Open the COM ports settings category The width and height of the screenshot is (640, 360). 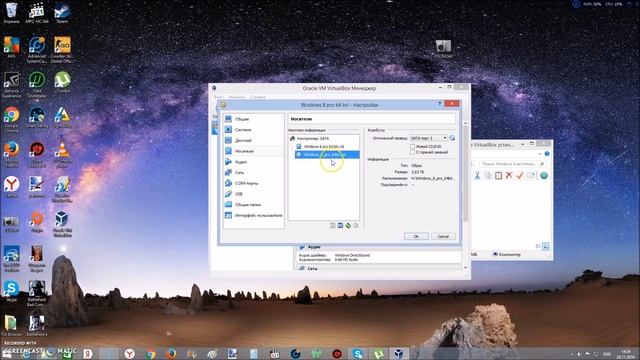pyautogui.click(x=253, y=183)
